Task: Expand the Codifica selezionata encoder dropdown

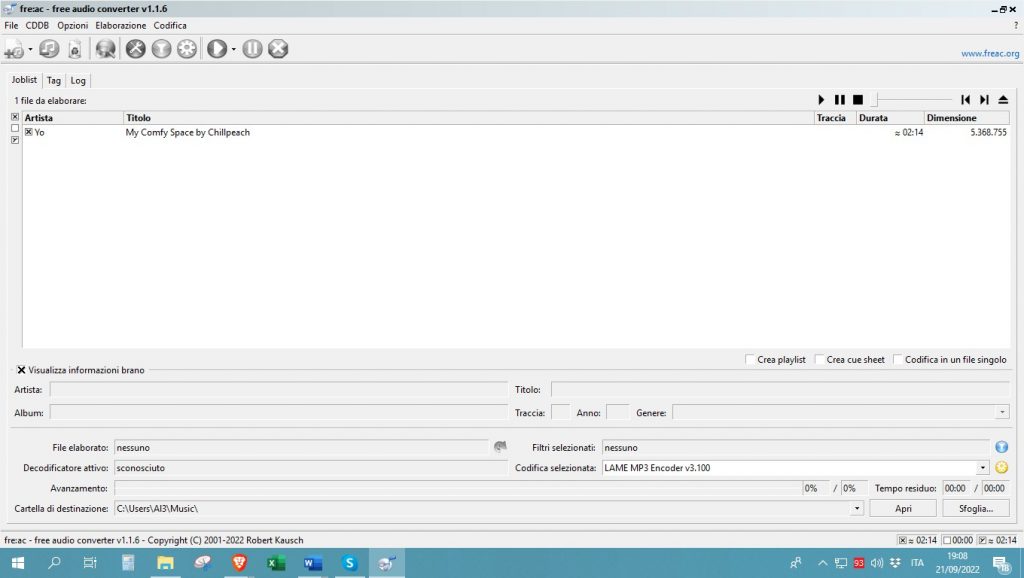Action: (x=983, y=467)
